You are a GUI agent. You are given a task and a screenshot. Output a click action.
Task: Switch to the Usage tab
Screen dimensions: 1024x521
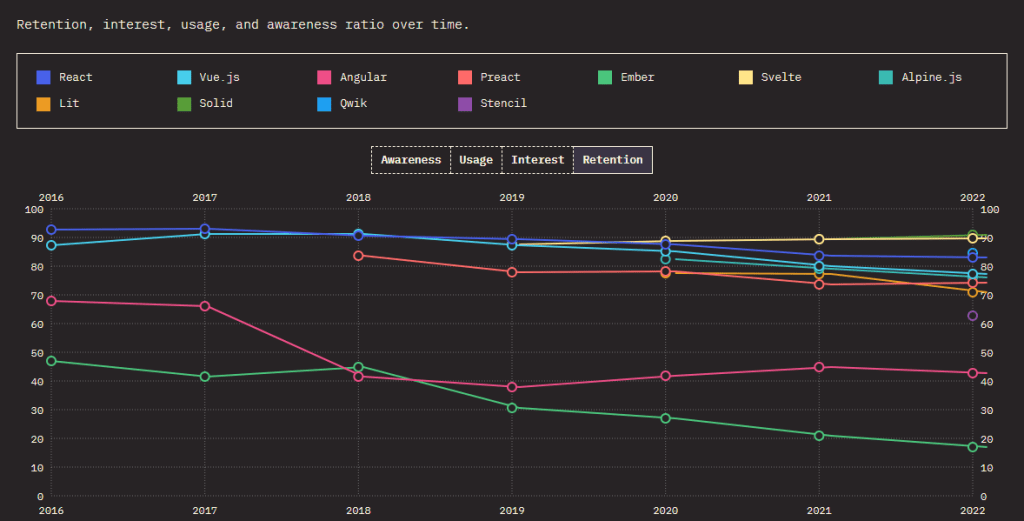coord(476,160)
